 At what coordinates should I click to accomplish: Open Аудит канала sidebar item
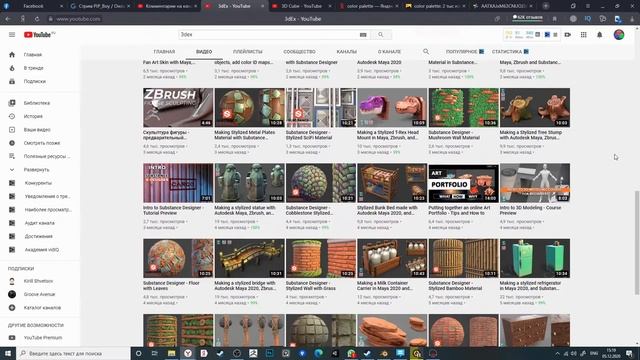(40, 223)
